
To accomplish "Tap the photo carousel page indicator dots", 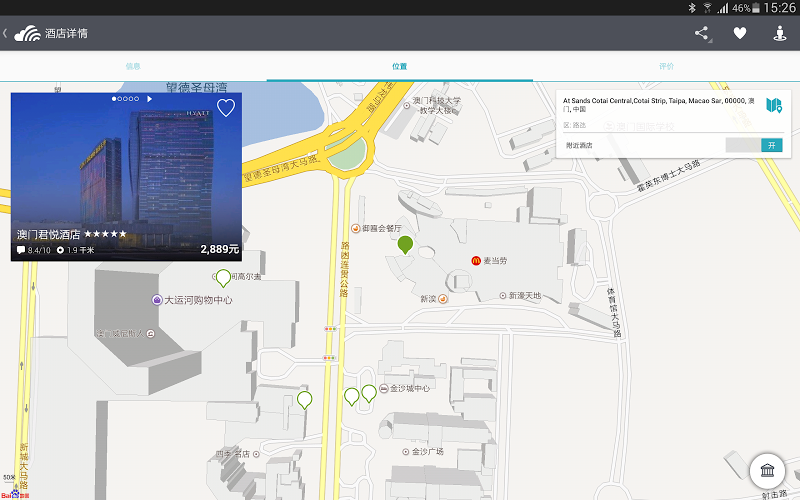I will click(126, 99).
